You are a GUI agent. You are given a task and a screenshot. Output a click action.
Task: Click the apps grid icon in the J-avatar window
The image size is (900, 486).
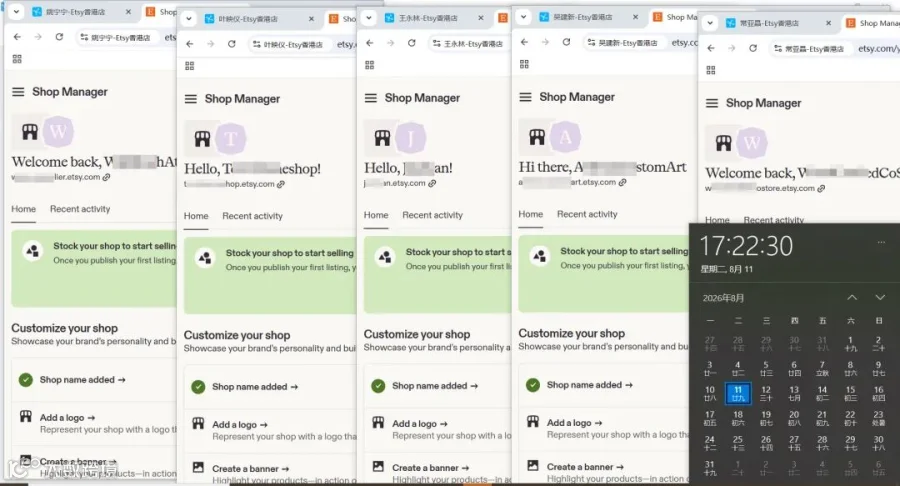[x=370, y=65]
